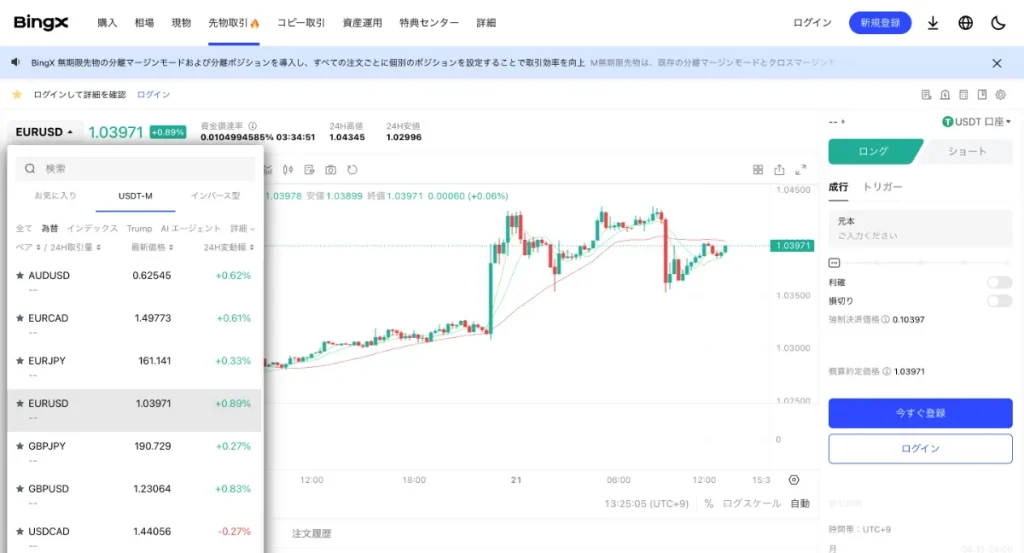Favorite the AUDUSD pair star

(20, 276)
